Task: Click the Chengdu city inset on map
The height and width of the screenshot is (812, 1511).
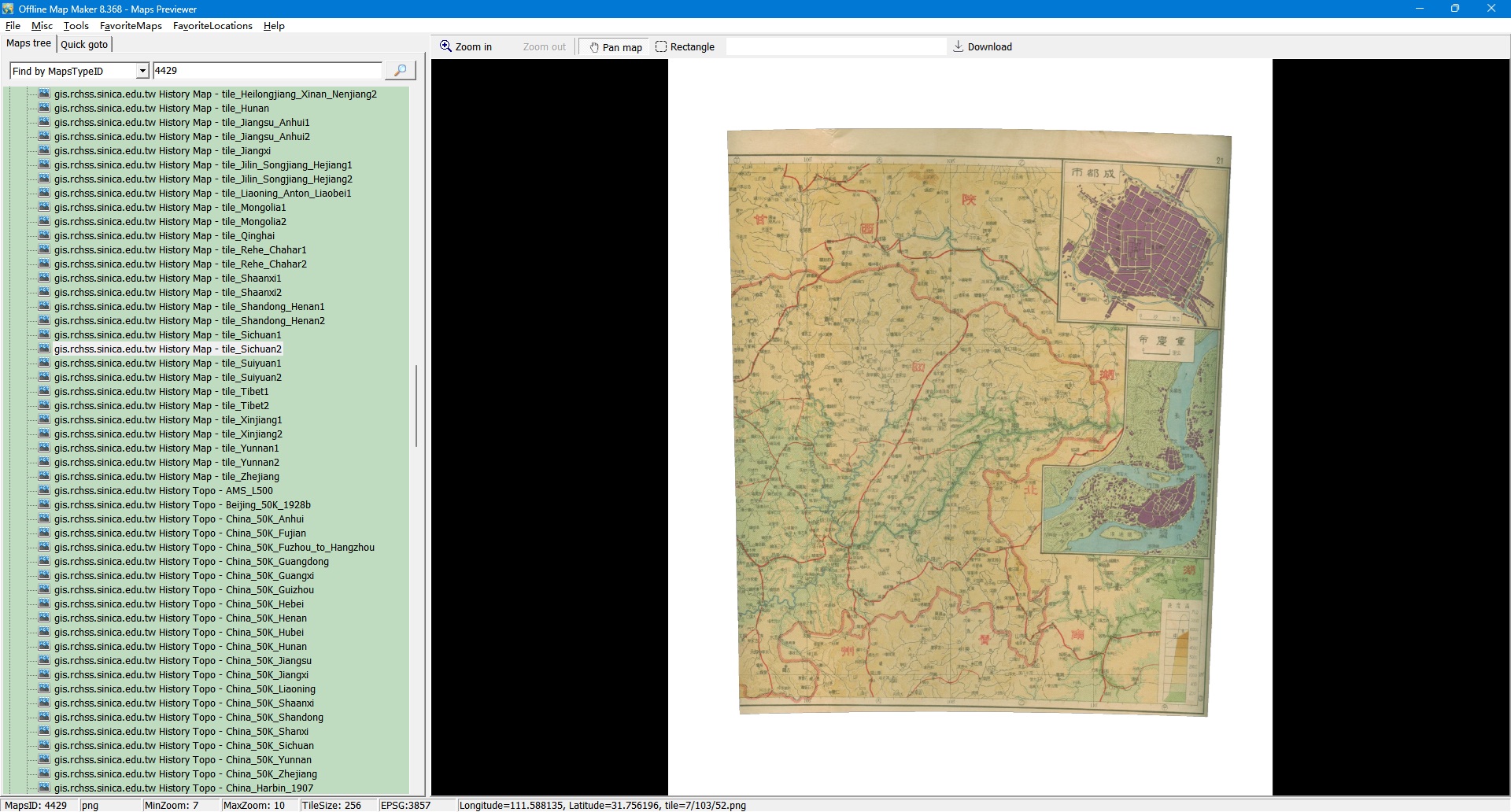Action: pyautogui.click(x=1140, y=242)
